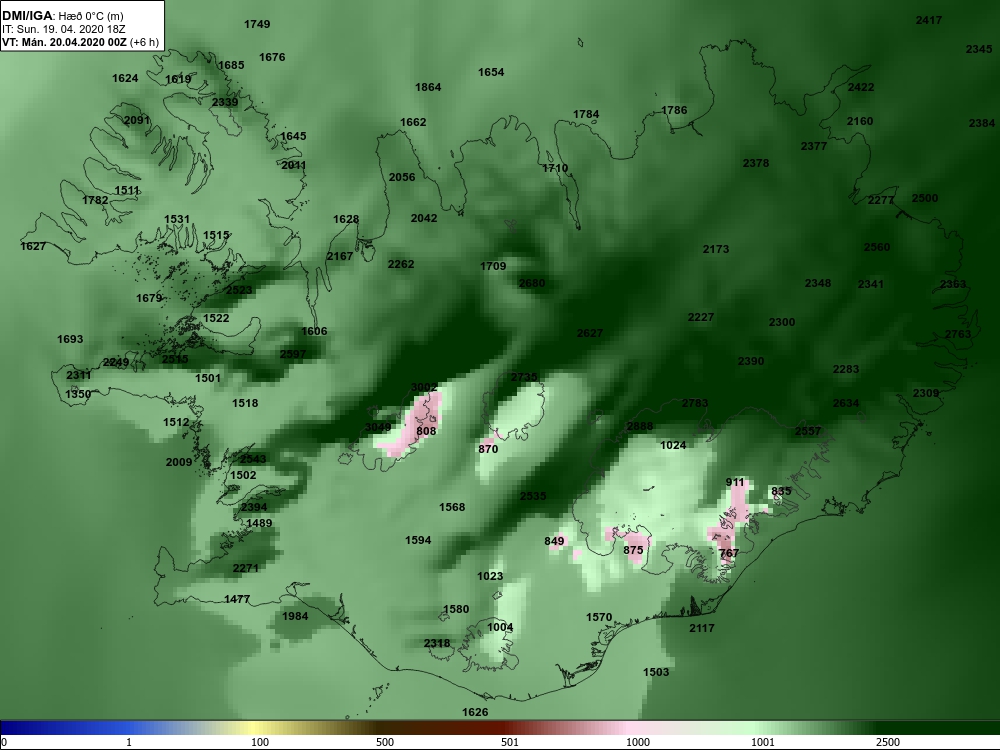
Task: Click the map value 1627 on the western tip
Action: click(33, 246)
